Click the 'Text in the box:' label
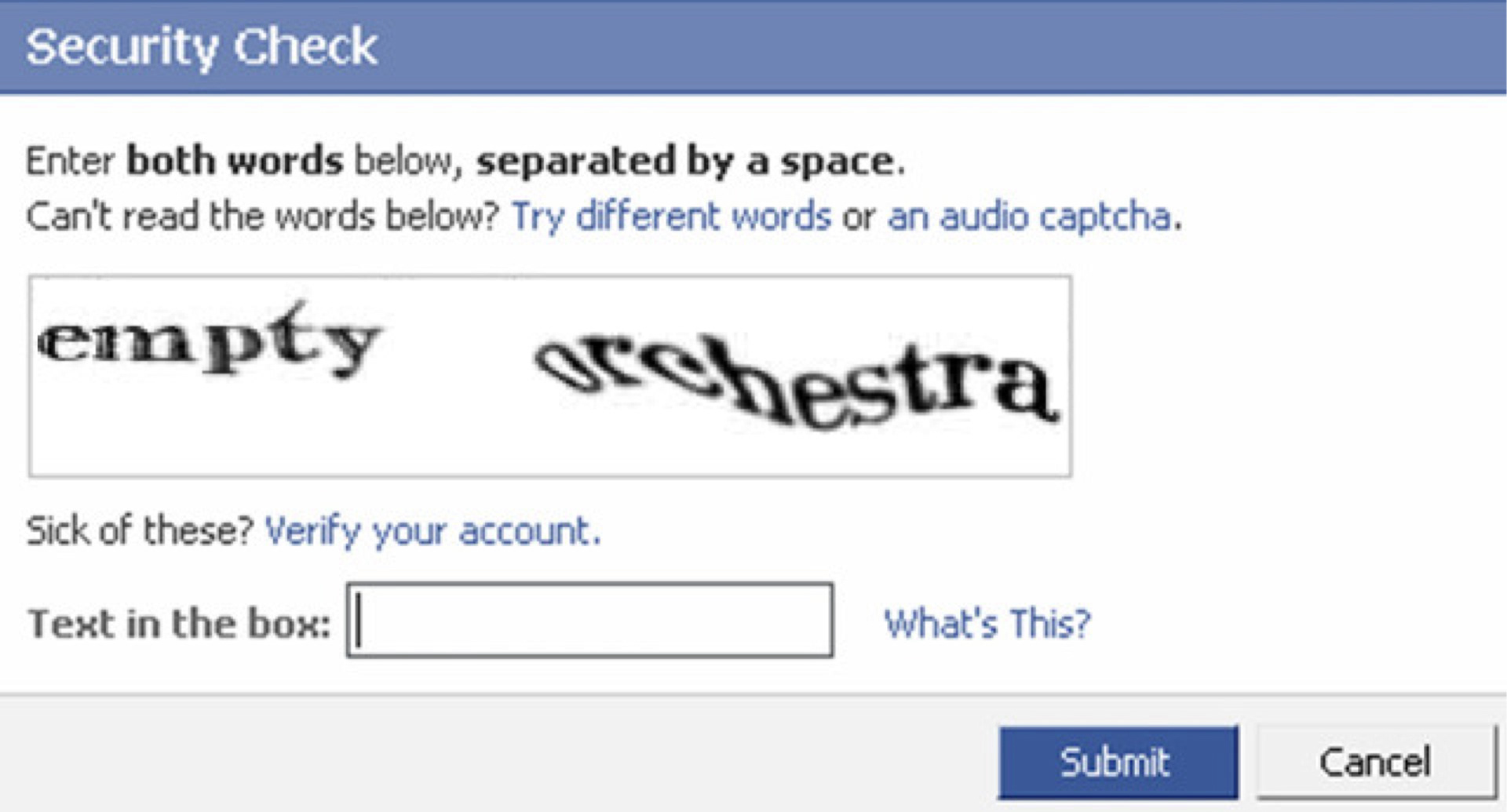 coord(179,624)
